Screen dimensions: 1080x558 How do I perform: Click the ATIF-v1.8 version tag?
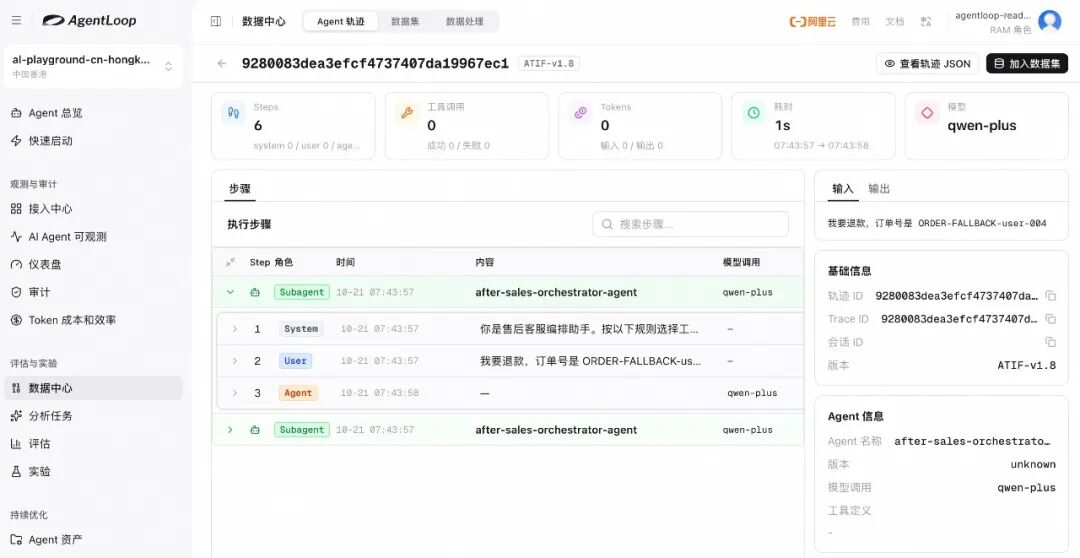pyautogui.click(x=549, y=63)
